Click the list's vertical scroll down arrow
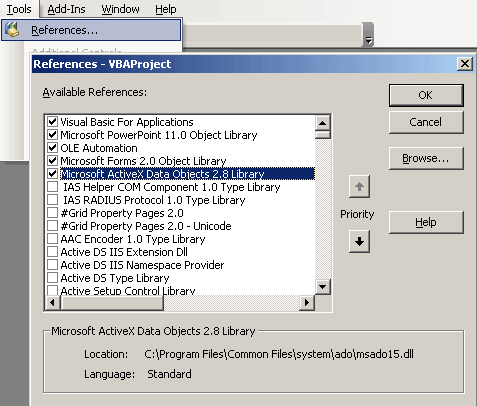This screenshot has height=406, width=477. (322, 287)
